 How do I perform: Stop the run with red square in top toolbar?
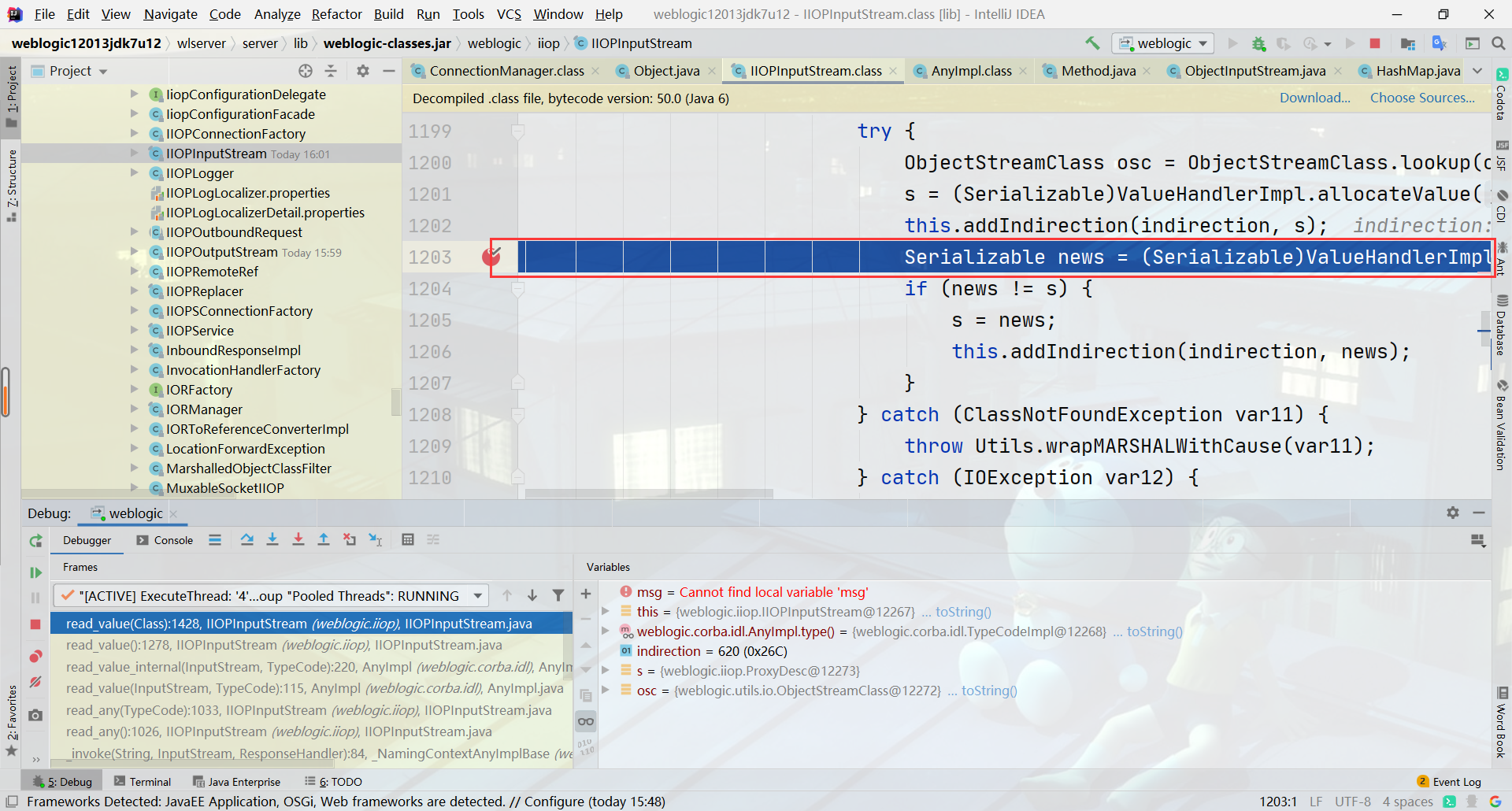(x=1375, y=43)
